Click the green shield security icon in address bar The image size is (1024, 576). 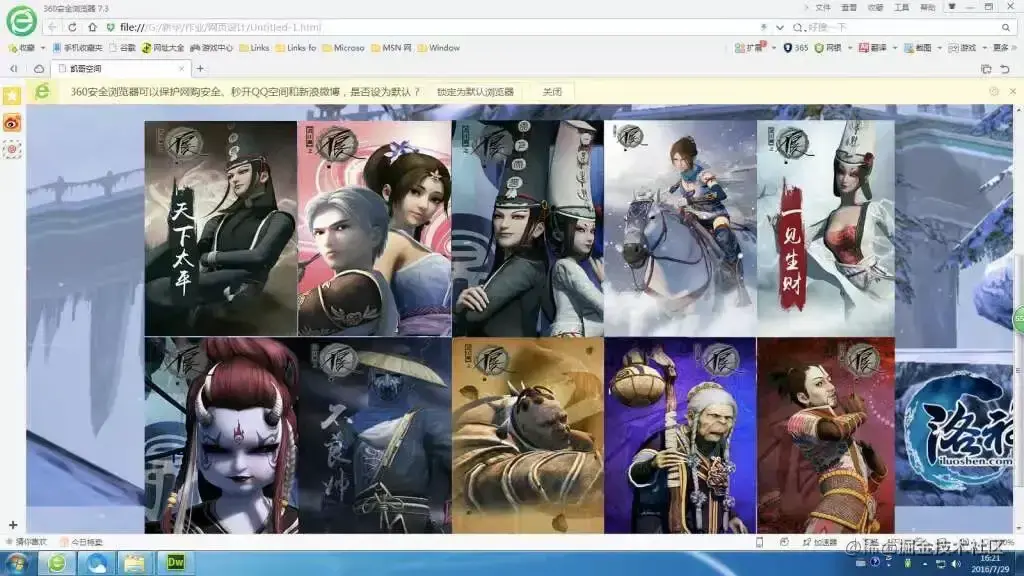click(x=110, y=27)
